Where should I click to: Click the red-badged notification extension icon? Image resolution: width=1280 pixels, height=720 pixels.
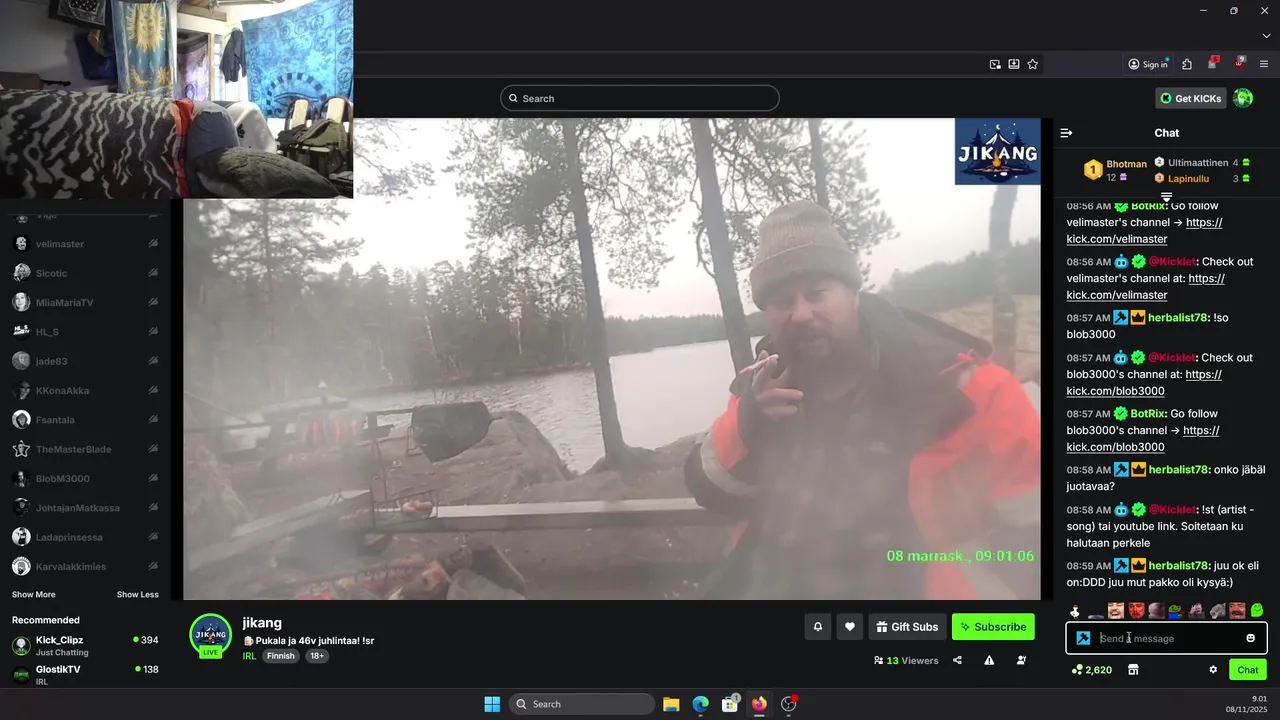[x=1213, y=63]
